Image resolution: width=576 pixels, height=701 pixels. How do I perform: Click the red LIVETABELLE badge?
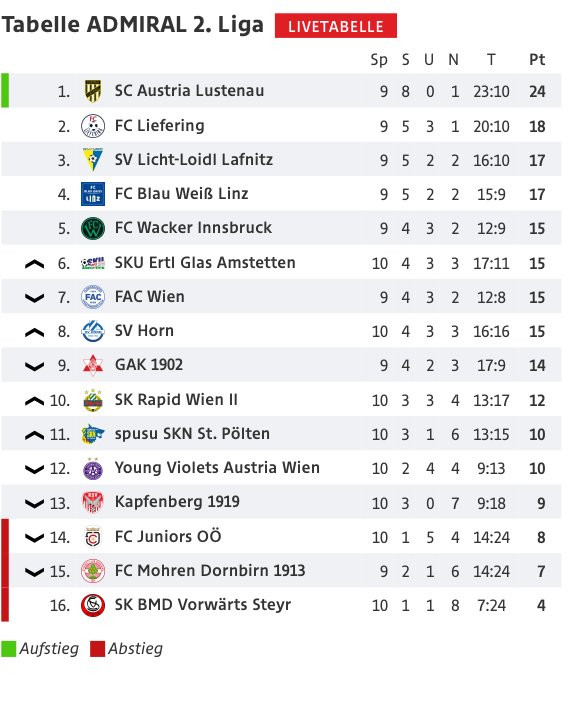coord(336,26)
